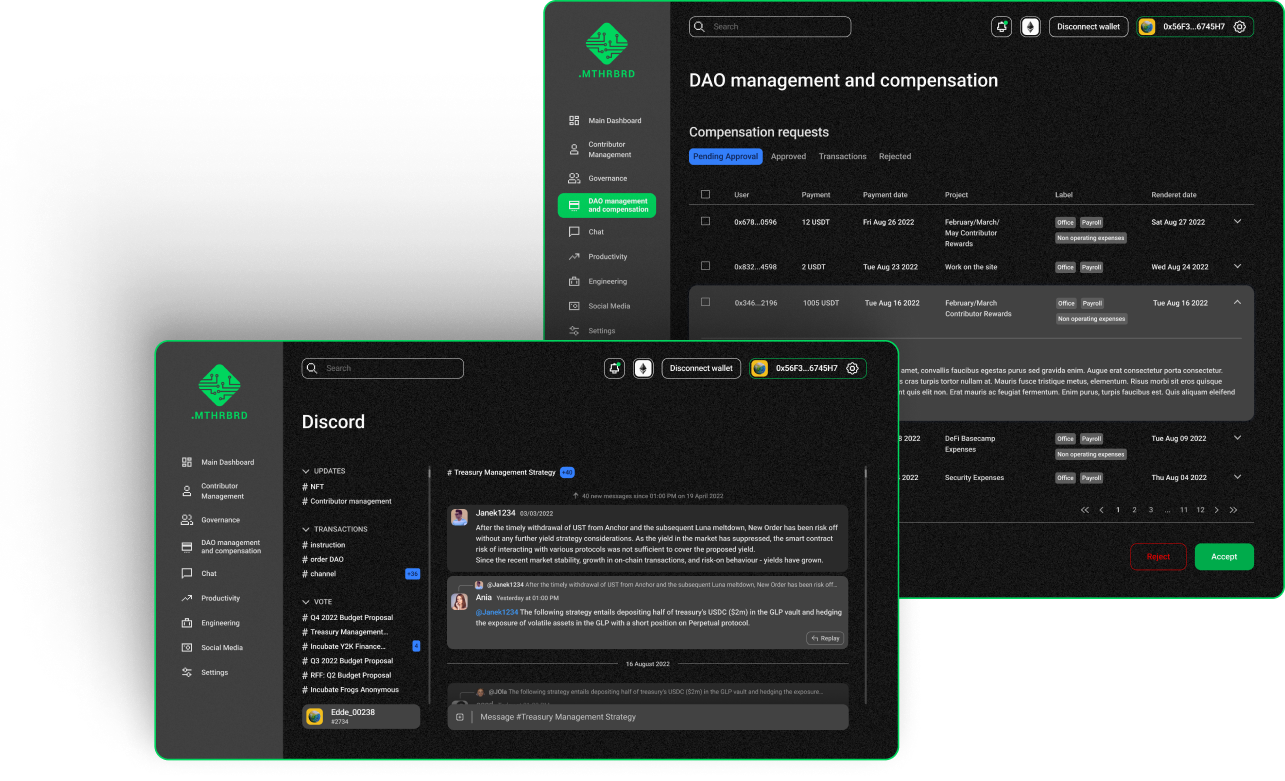
Task: Collapse the VOTE channel group
Action: coord(306,602)
